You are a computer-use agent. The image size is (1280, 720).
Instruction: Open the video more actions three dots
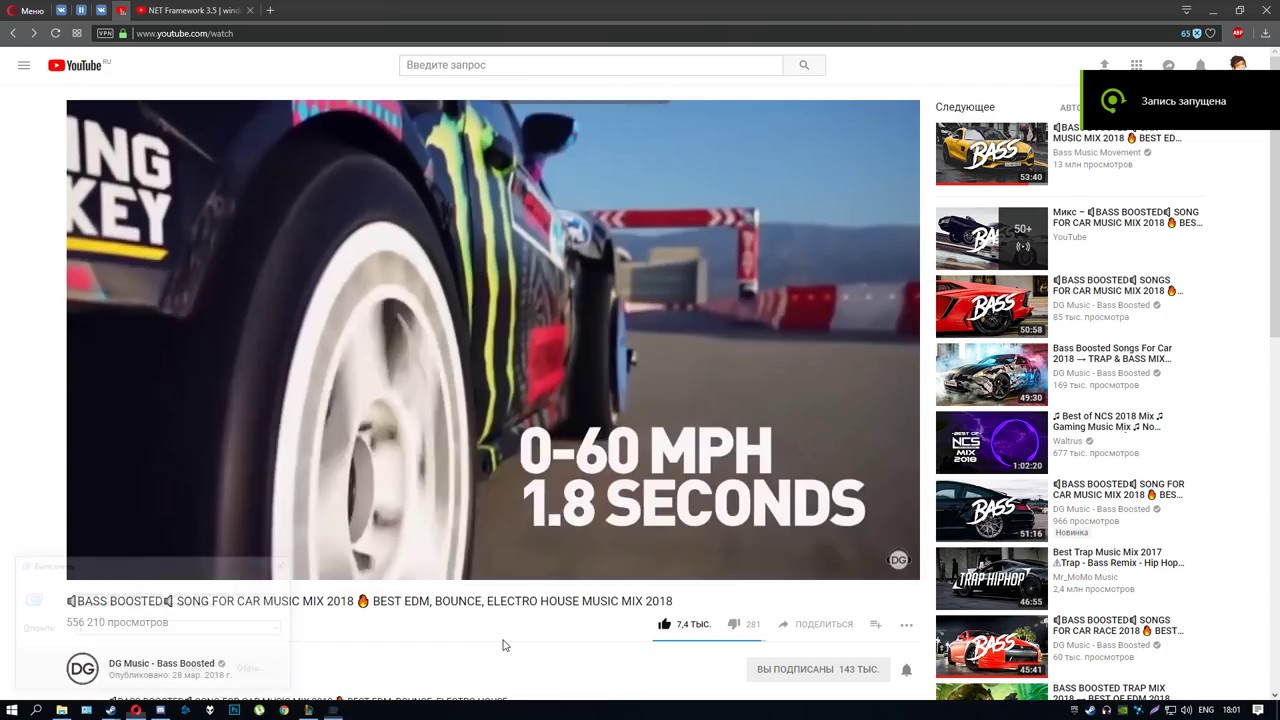(x=906, y=624)
